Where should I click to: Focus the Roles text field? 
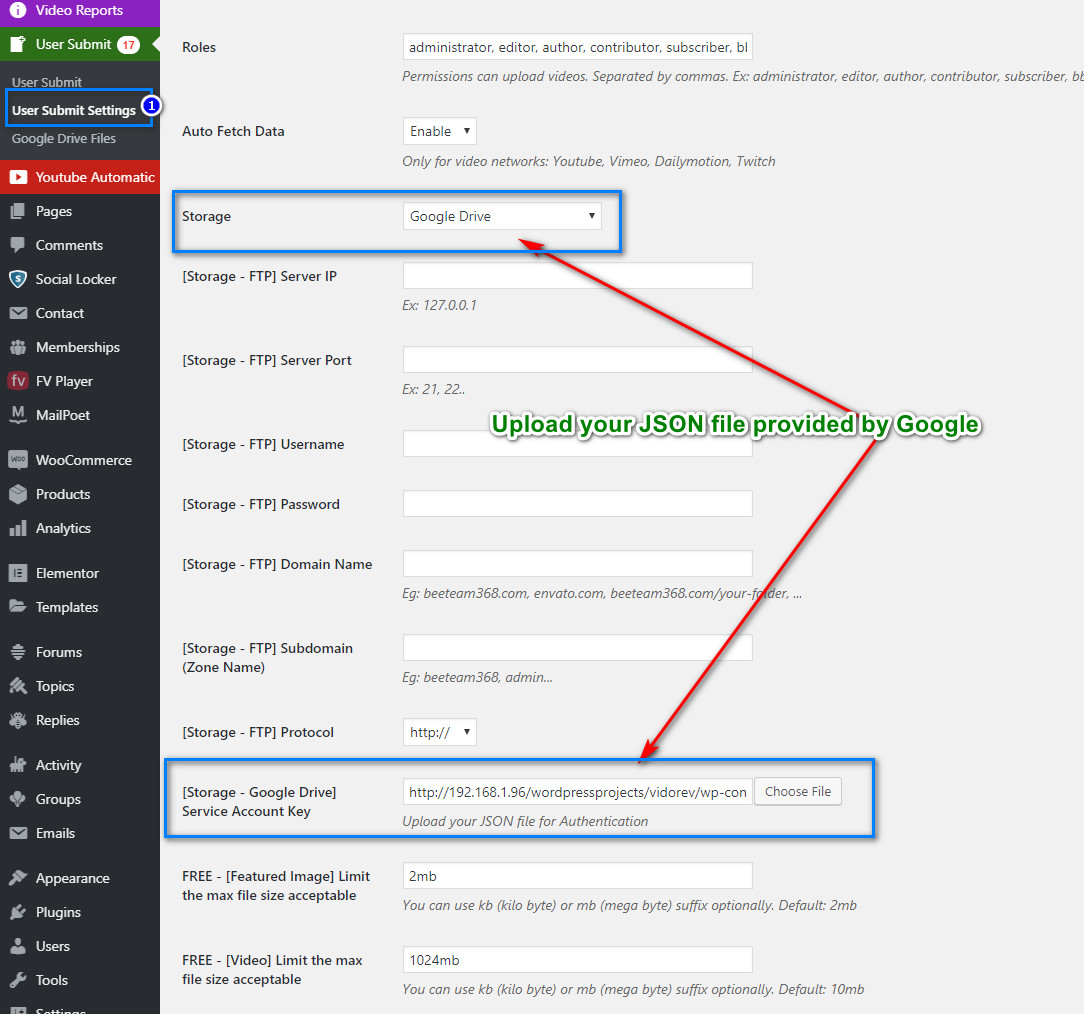pos(577,47)
